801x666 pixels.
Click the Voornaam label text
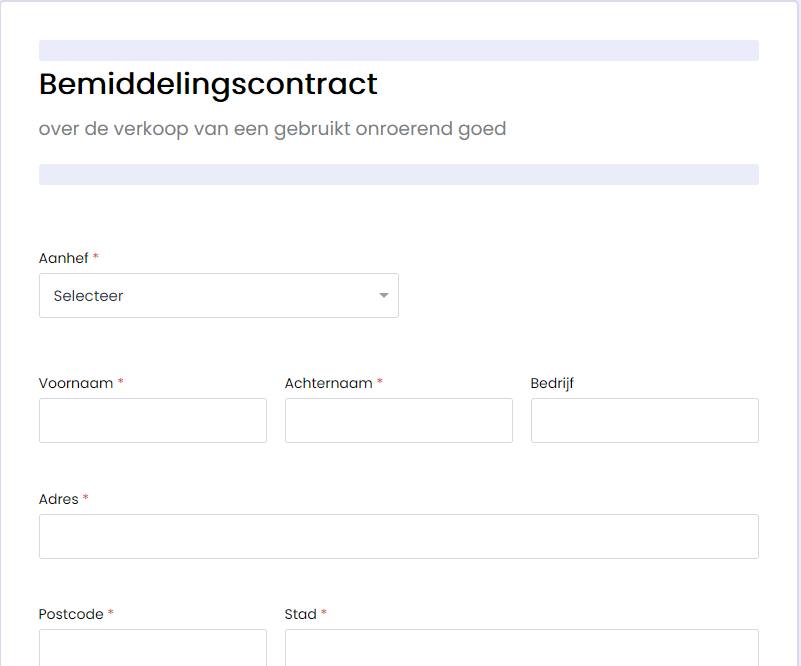[x=76, y=383]
